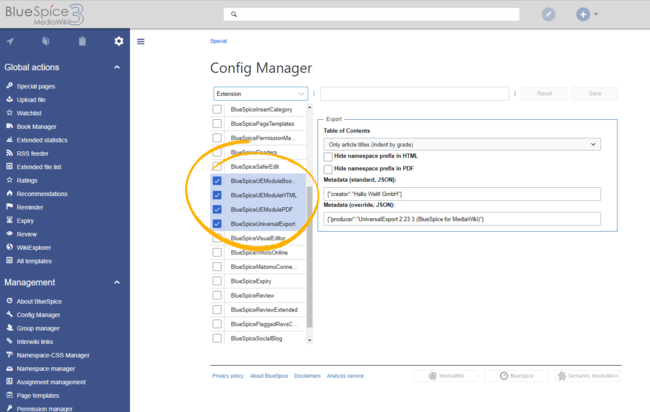Collapse the Global actions section
The height and width of the screenshot is (412, 650).
click(117, 67)
